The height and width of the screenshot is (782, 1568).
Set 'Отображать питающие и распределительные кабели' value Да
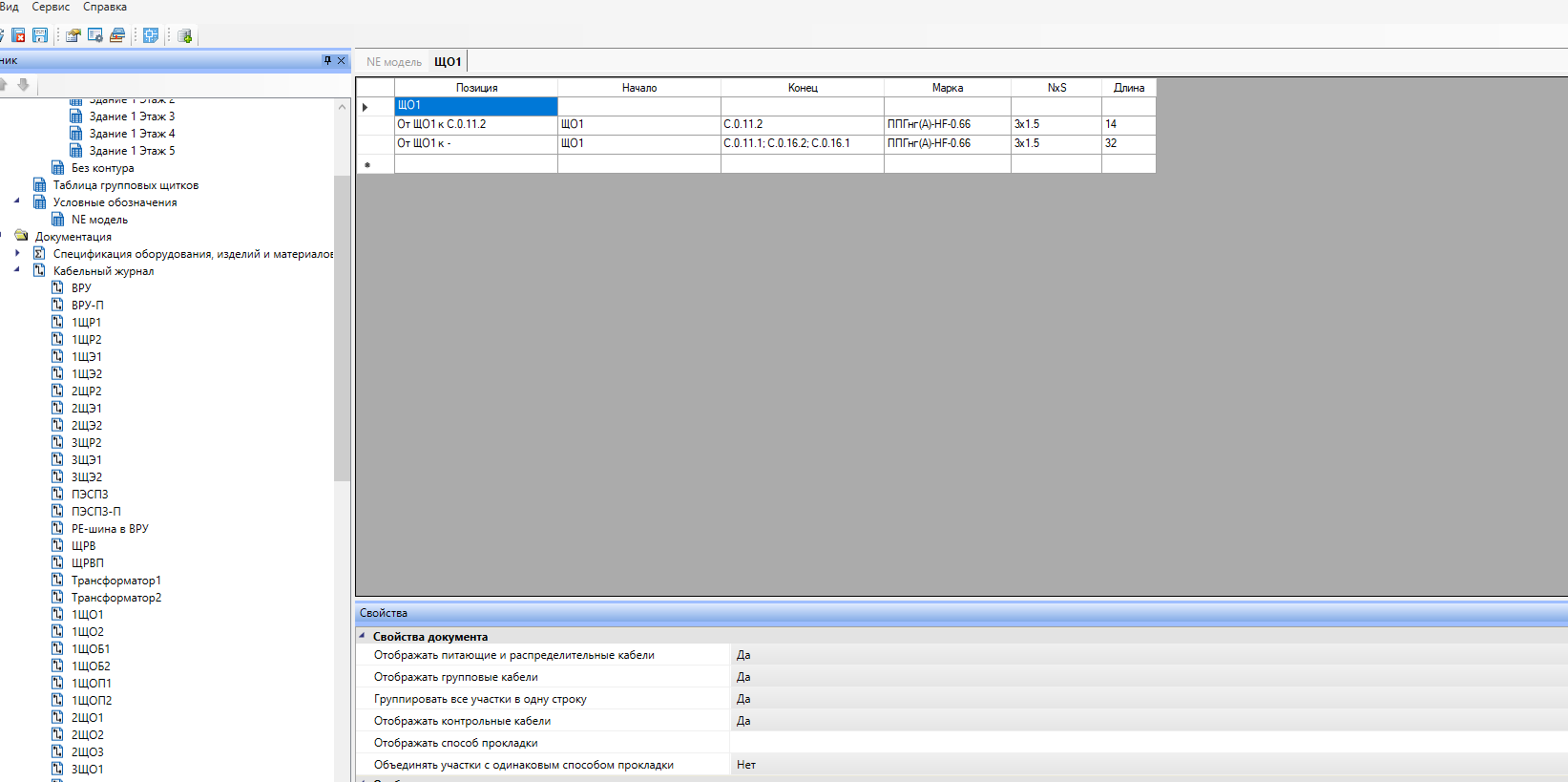1149,655
